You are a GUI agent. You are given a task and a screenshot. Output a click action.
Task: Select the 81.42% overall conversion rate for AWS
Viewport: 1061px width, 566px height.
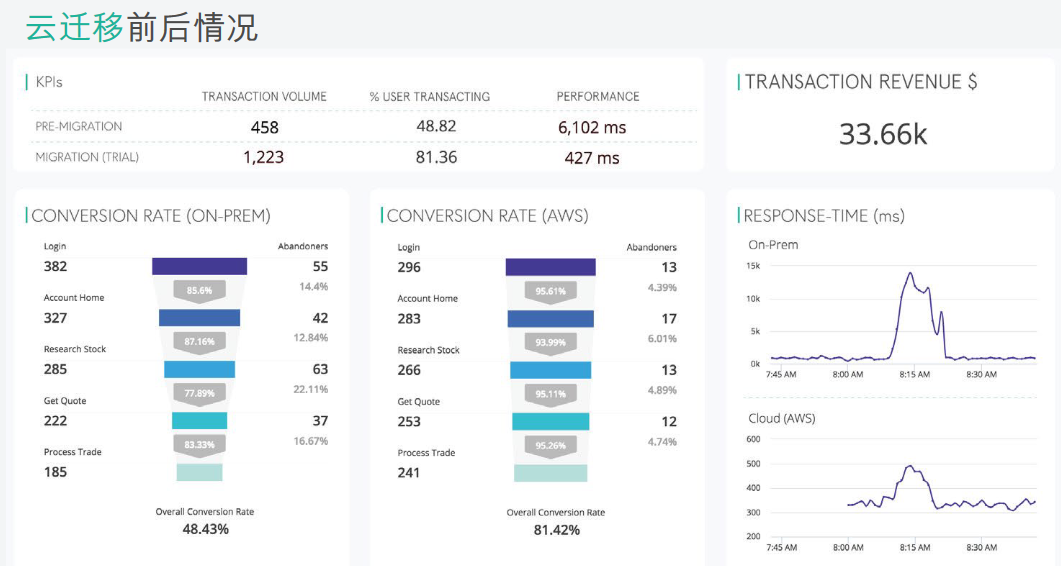[556, 530]
